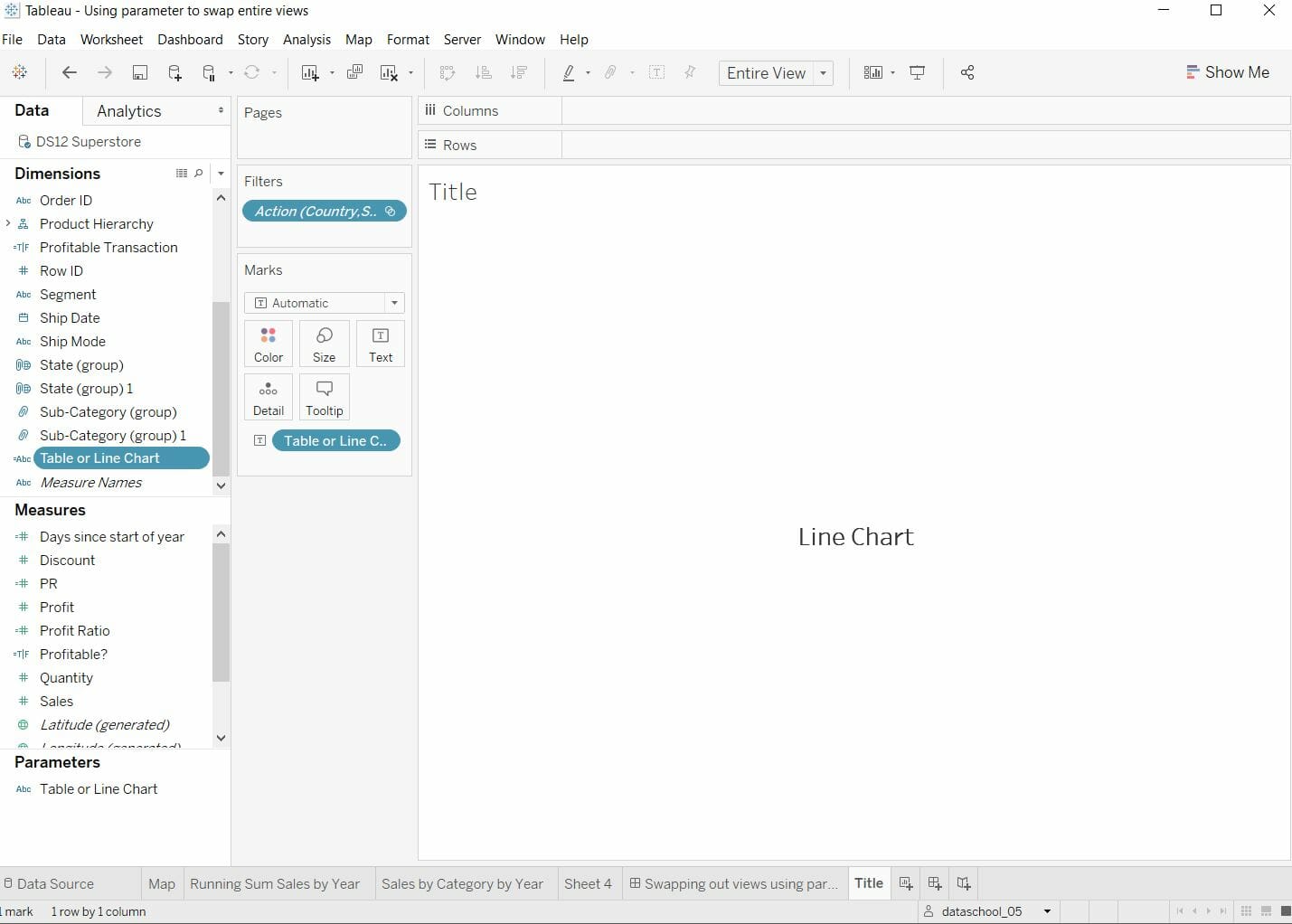1292x924 pixels.
Task: Click the Detail card in Marks
Action: (x=269, y=397)
